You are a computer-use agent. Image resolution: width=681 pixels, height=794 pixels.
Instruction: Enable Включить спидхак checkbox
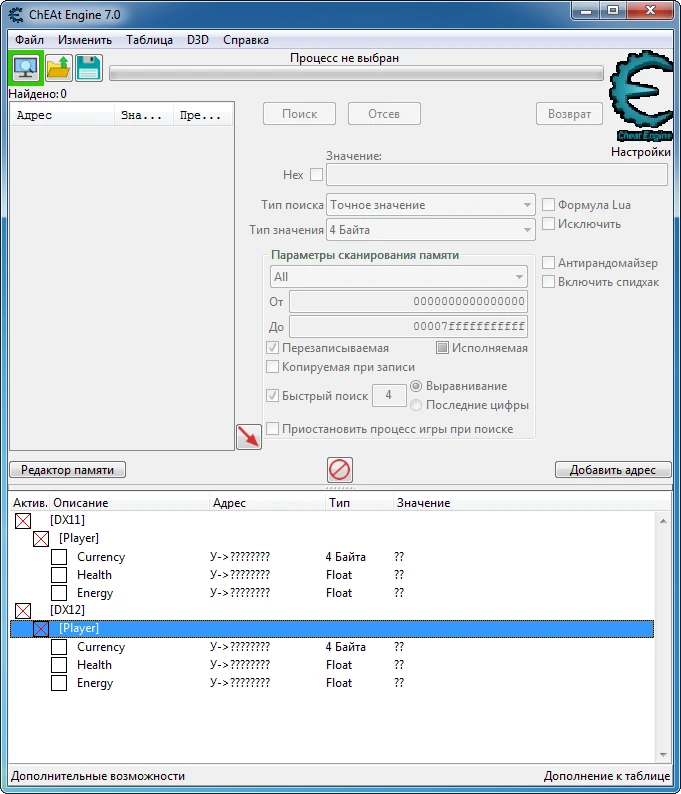pyautogui.click(x=548, y=282)
